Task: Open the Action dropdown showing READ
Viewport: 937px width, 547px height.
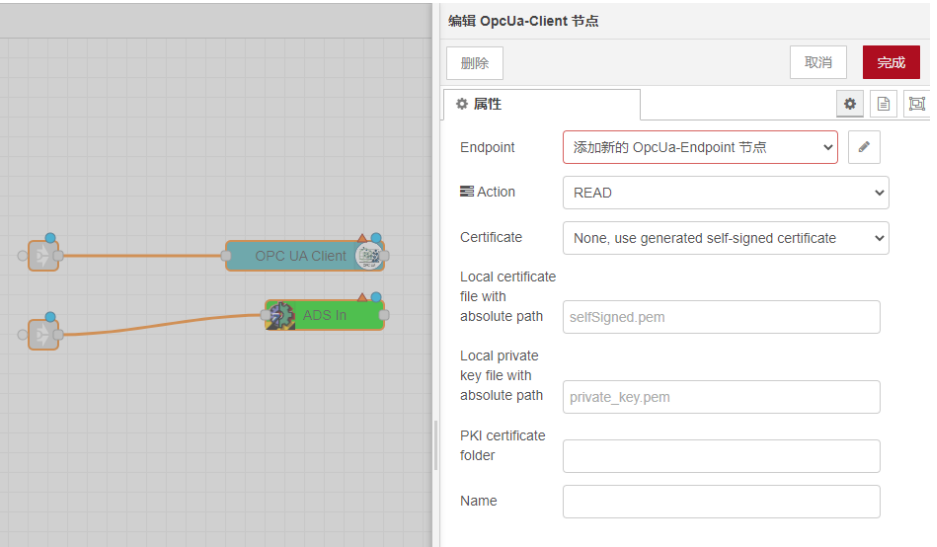Action: pos(725,193)
